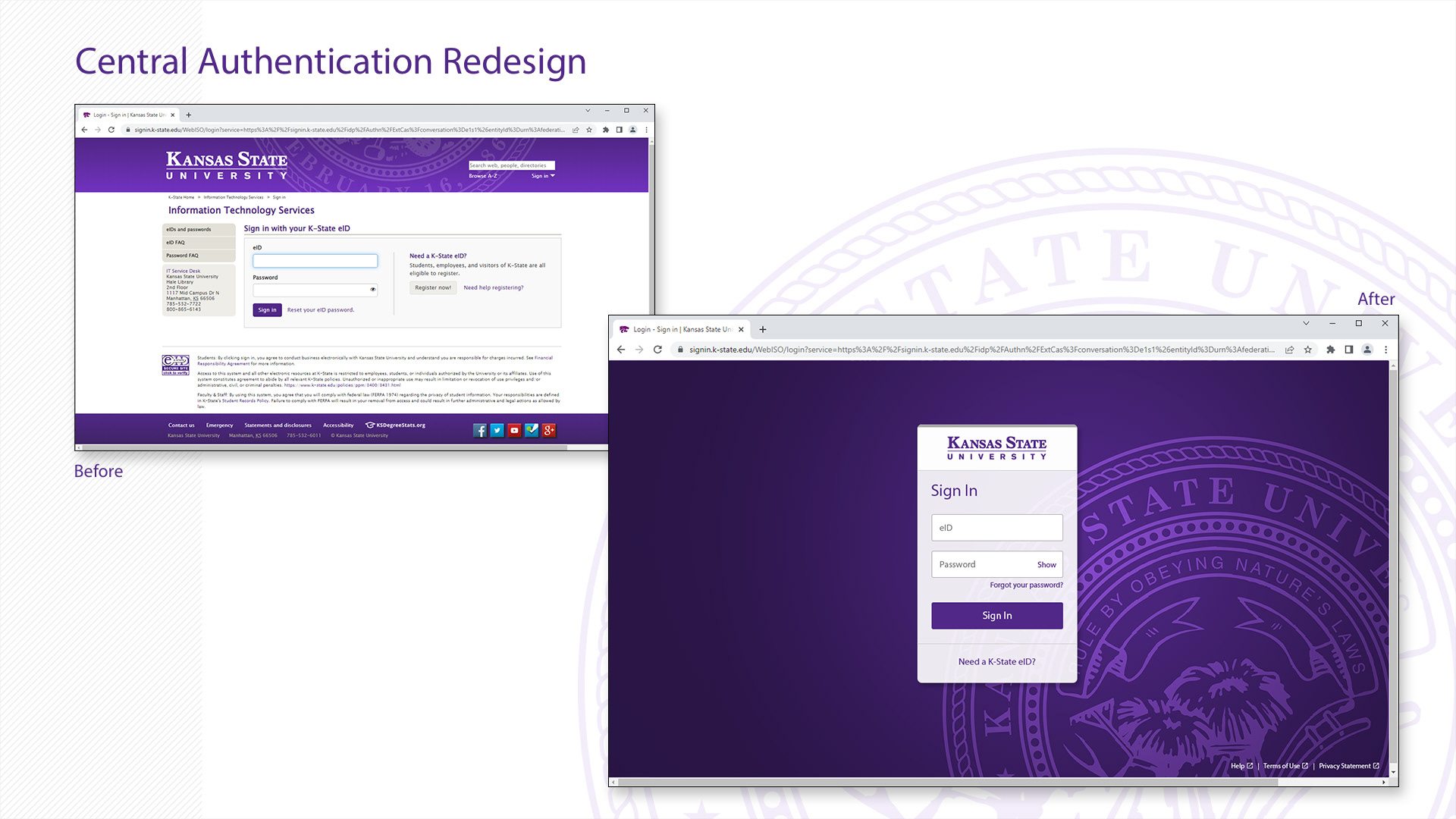Bookmark the page with star in After browser
The height and width of the screenshot is (819, 1456).
(1308, 350)
